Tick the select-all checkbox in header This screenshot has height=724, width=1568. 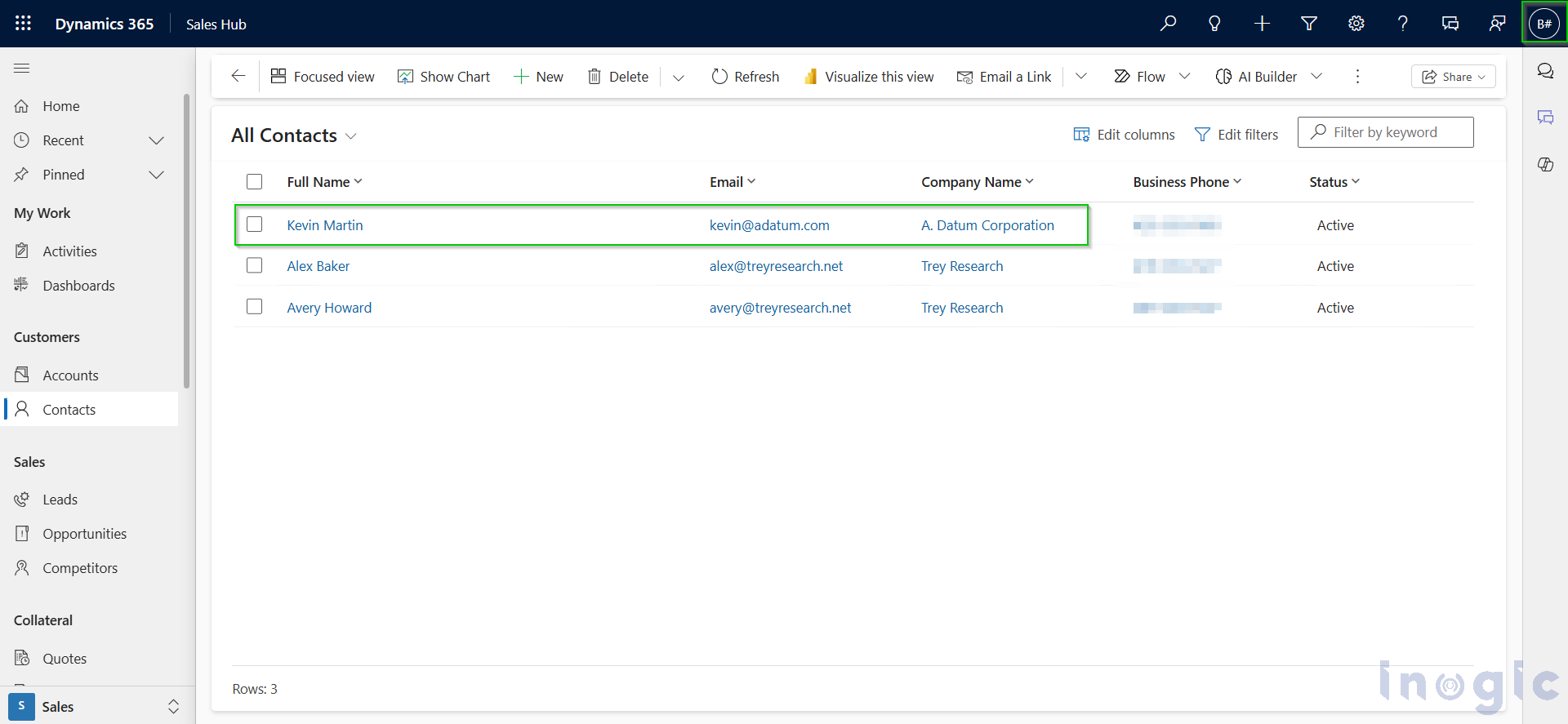[x=255, y=181]
